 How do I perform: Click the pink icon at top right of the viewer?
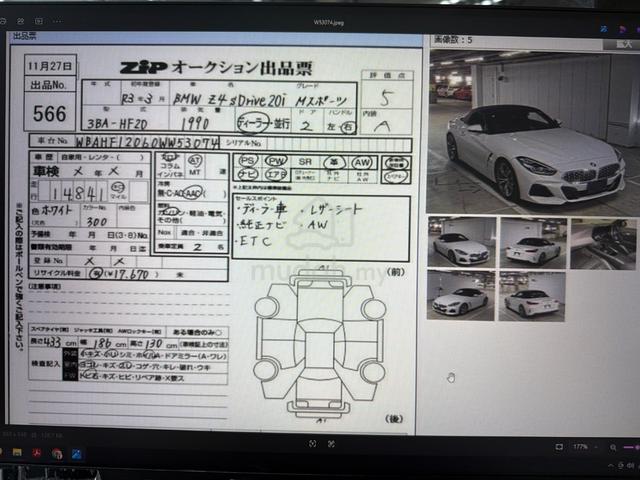(x=622, y=29)
